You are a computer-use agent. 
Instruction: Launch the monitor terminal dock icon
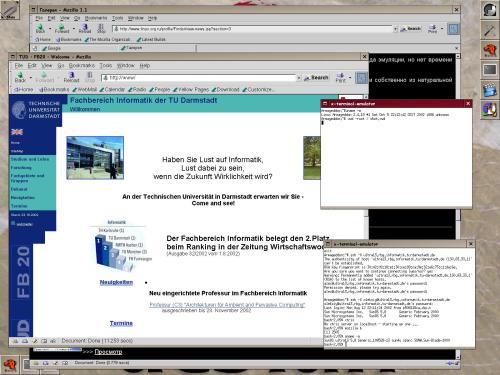click(x=490, y=70)
